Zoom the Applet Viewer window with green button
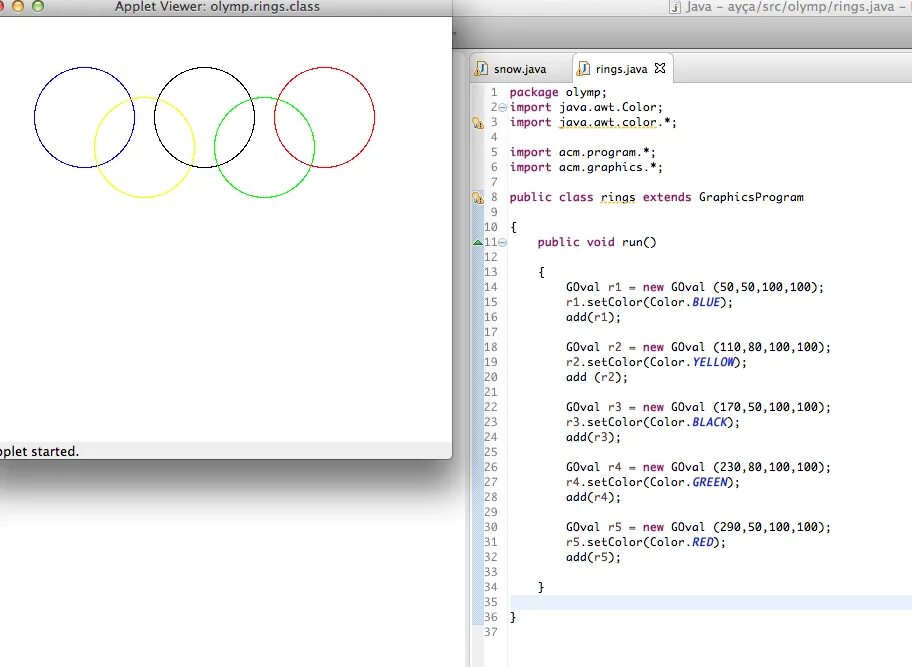 point(38,6)
